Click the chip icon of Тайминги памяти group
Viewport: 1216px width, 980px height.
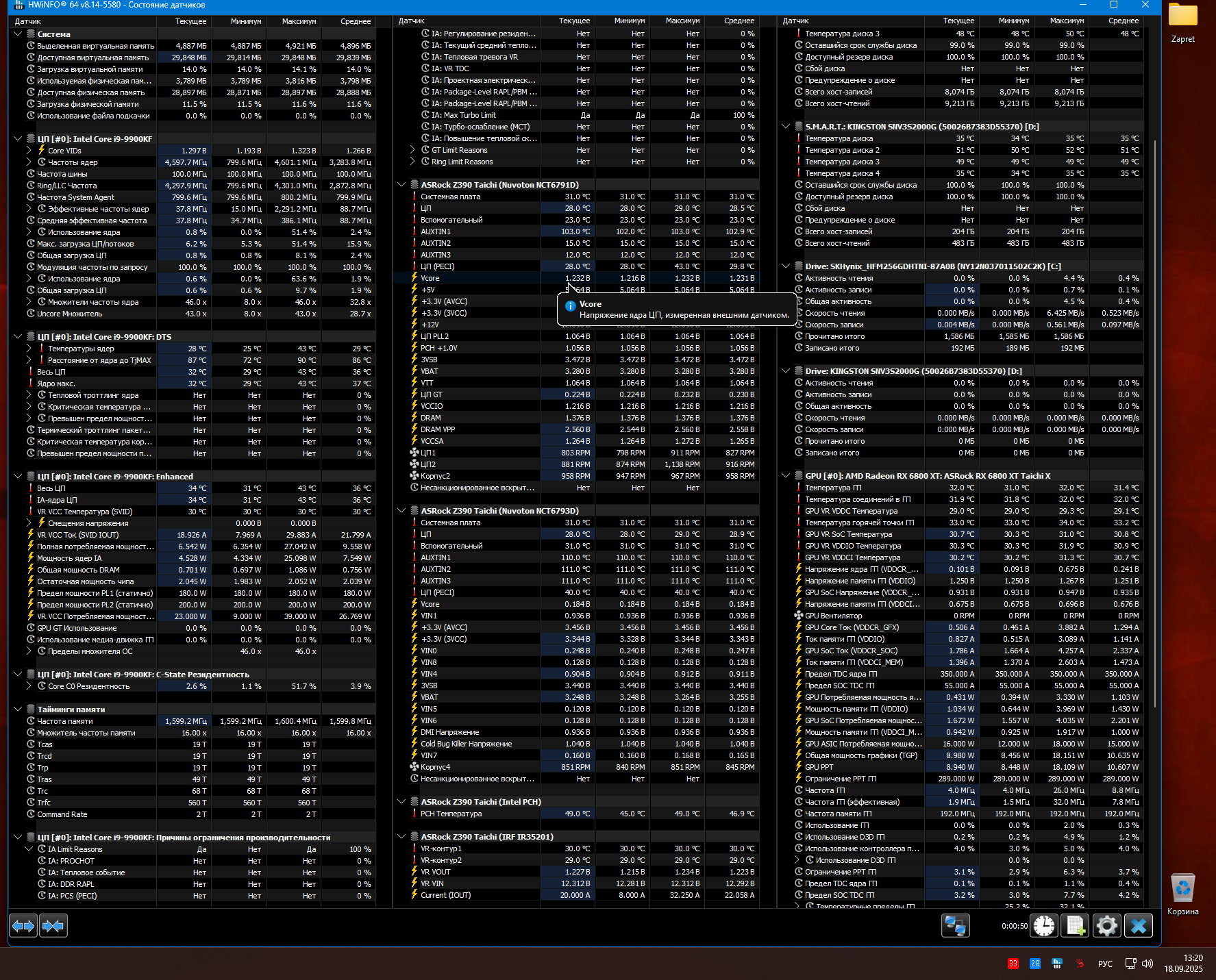tap(31, 709)
